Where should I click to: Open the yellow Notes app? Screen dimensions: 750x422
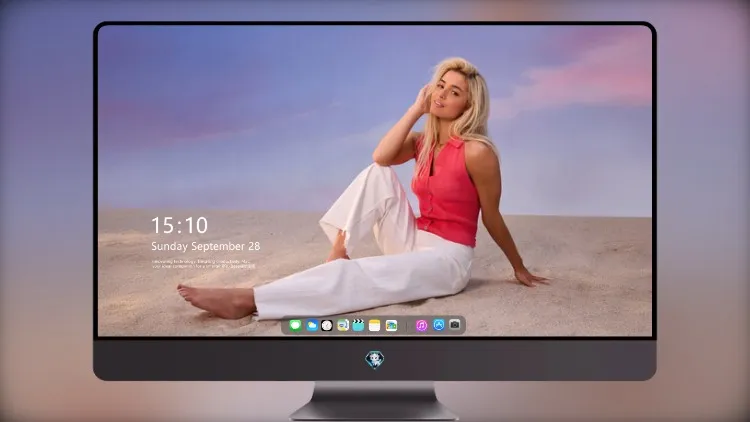click(x=375, y=325)
